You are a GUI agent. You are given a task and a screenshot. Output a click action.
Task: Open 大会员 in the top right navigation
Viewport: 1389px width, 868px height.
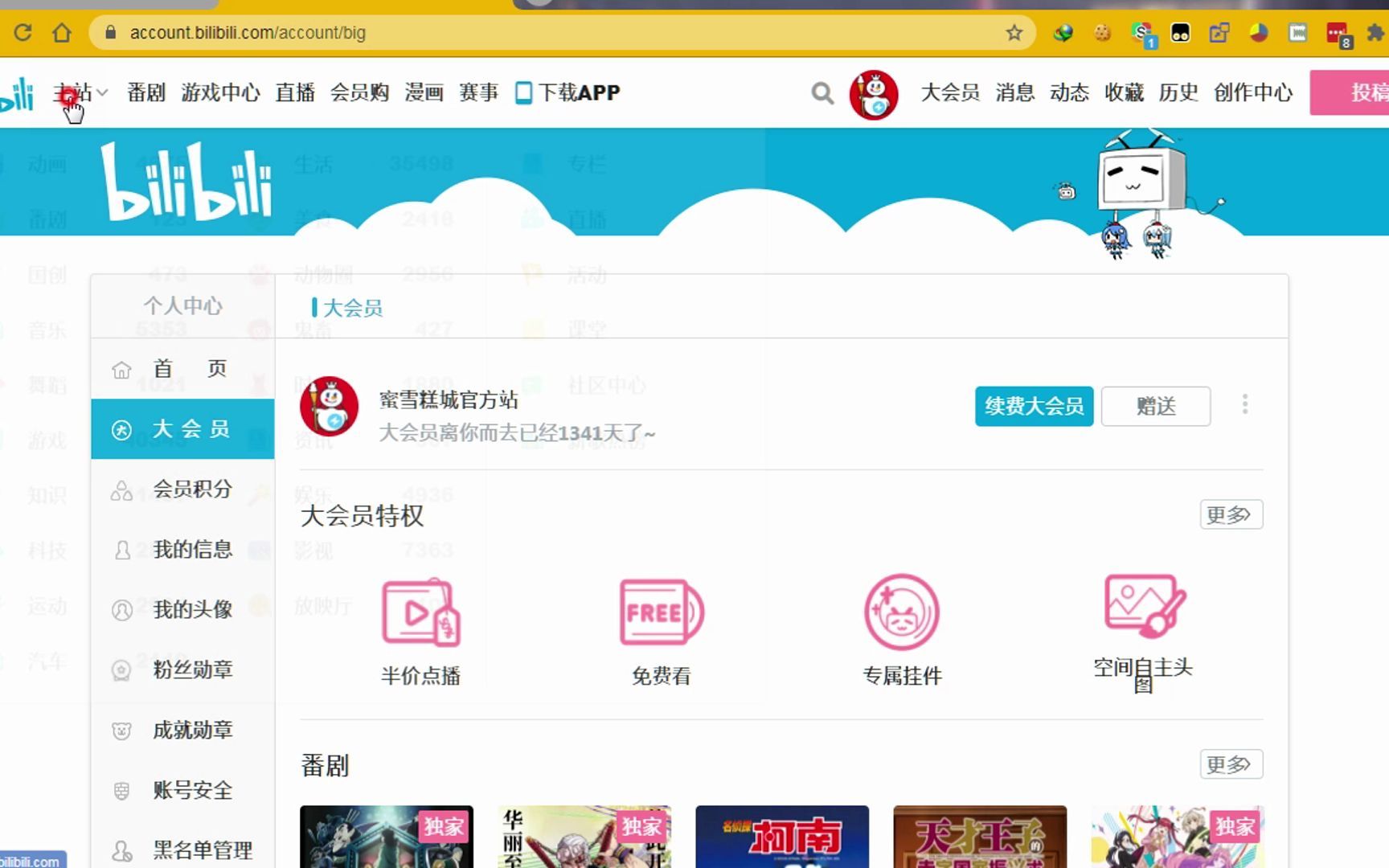pyautogui.click(x=950, y=92)
